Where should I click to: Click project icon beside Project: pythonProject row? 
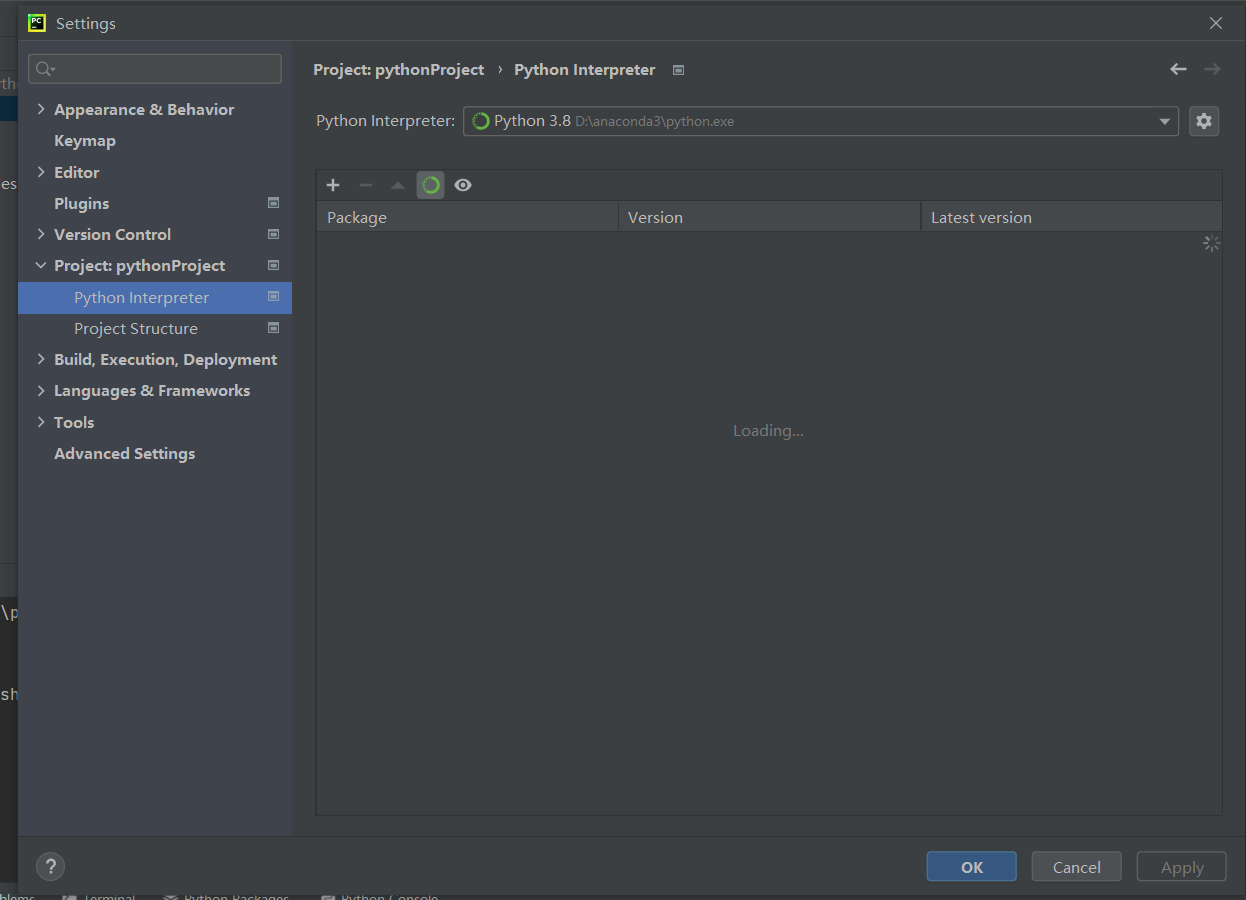click(x=273, y=265)
